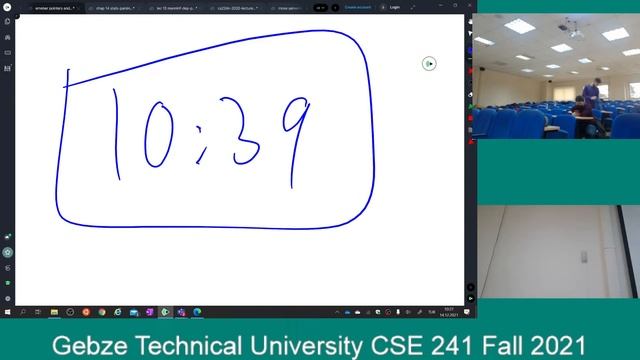640x360 pixels.
Task: Select the hand pan tool in right toolbar
Action: tap(470, 22)
